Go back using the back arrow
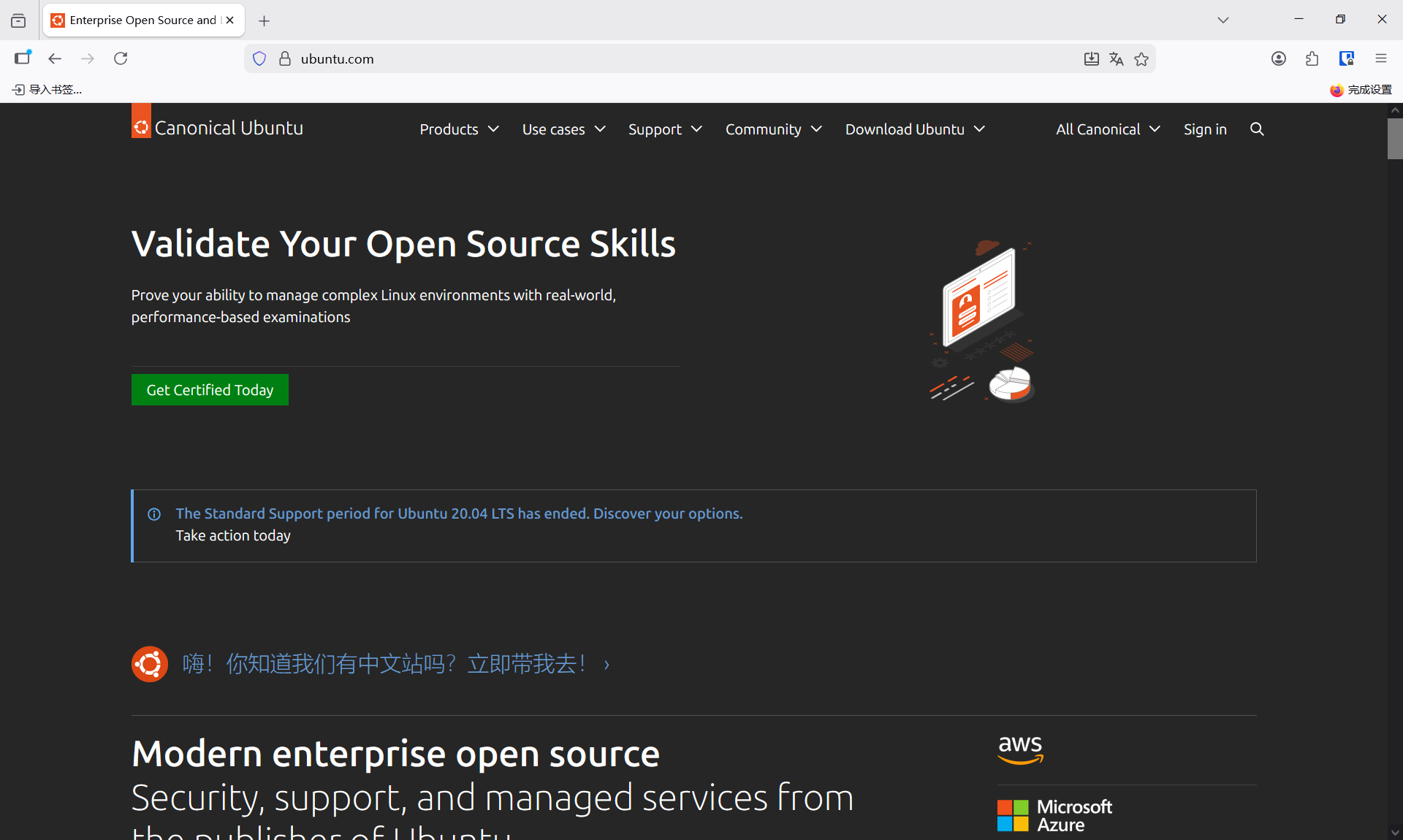1403x840 pixels. (x=55, y=58)
